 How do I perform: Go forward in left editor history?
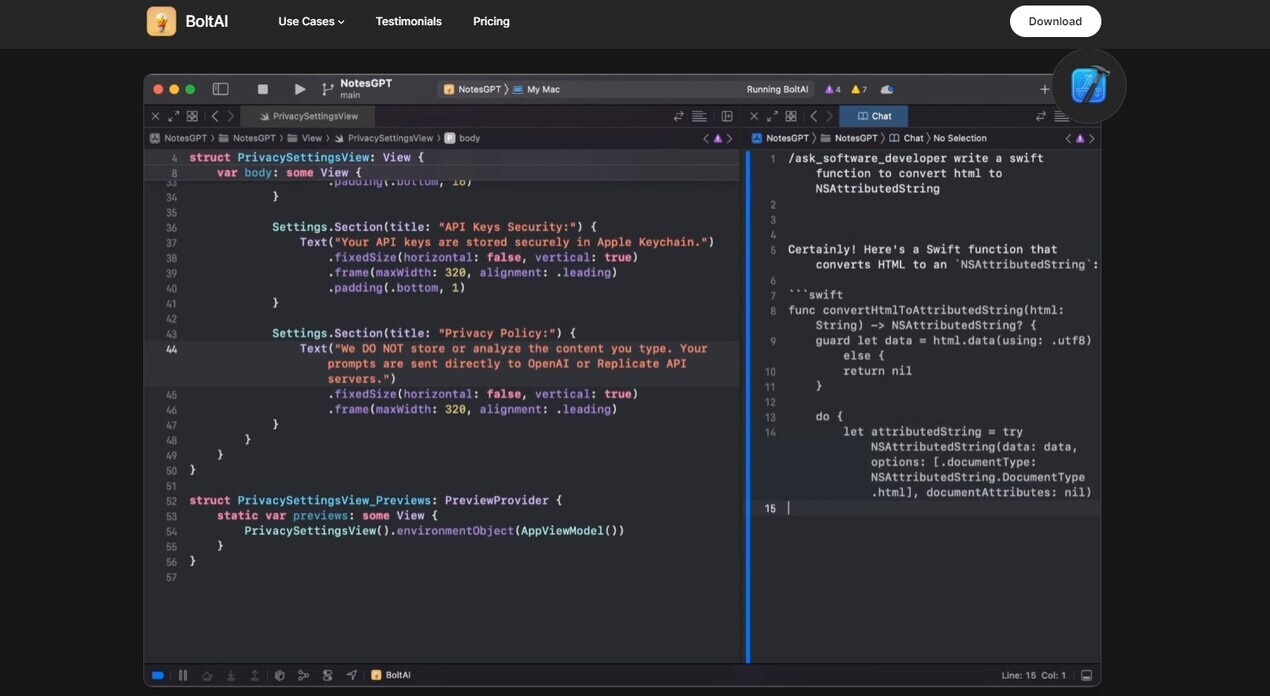[230, 116]
